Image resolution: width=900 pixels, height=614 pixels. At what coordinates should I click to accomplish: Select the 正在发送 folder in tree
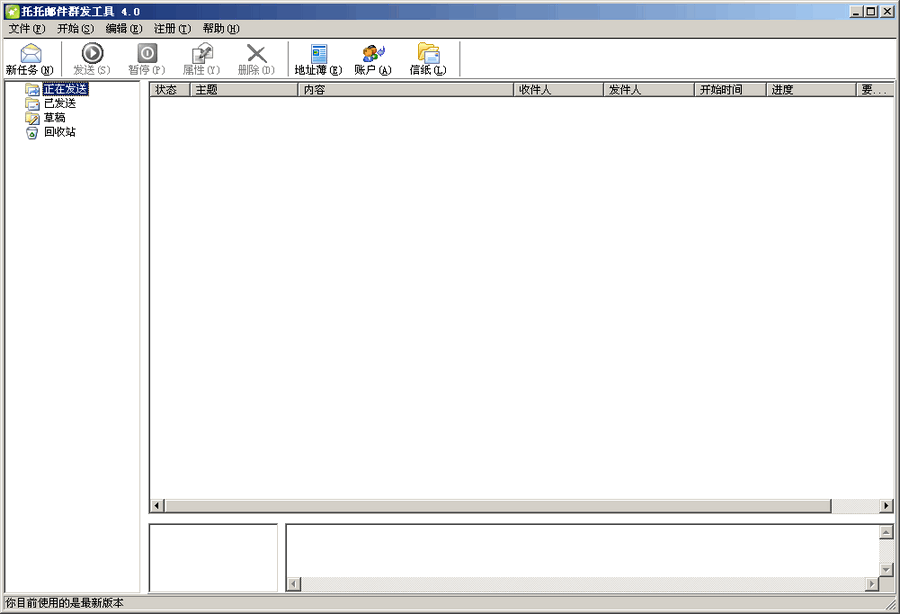(65, 89)
